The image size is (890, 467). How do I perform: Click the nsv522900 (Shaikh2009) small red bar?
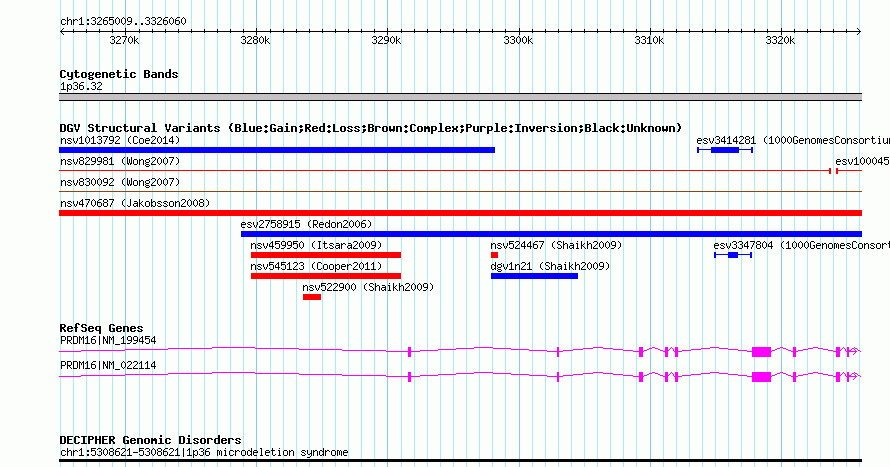(x=312, y=297)
